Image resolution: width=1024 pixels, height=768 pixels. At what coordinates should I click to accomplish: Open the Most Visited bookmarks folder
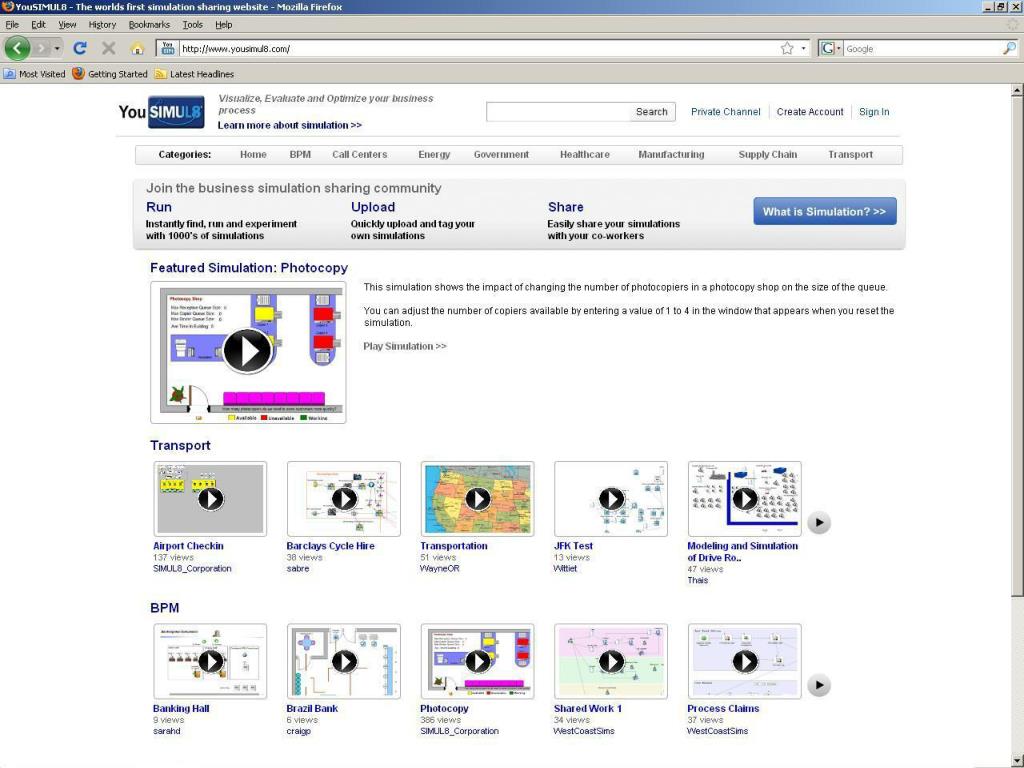click(35, 74)
